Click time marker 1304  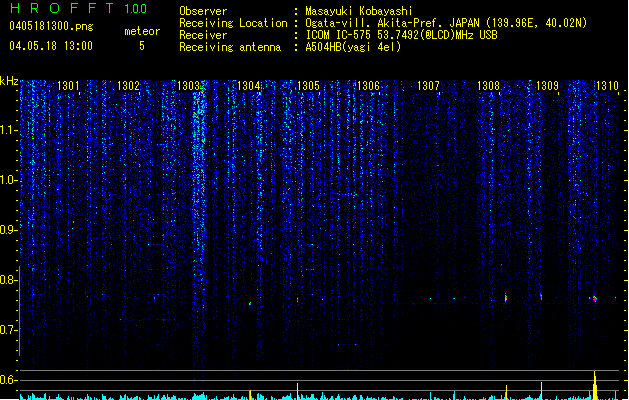(249, 86)
